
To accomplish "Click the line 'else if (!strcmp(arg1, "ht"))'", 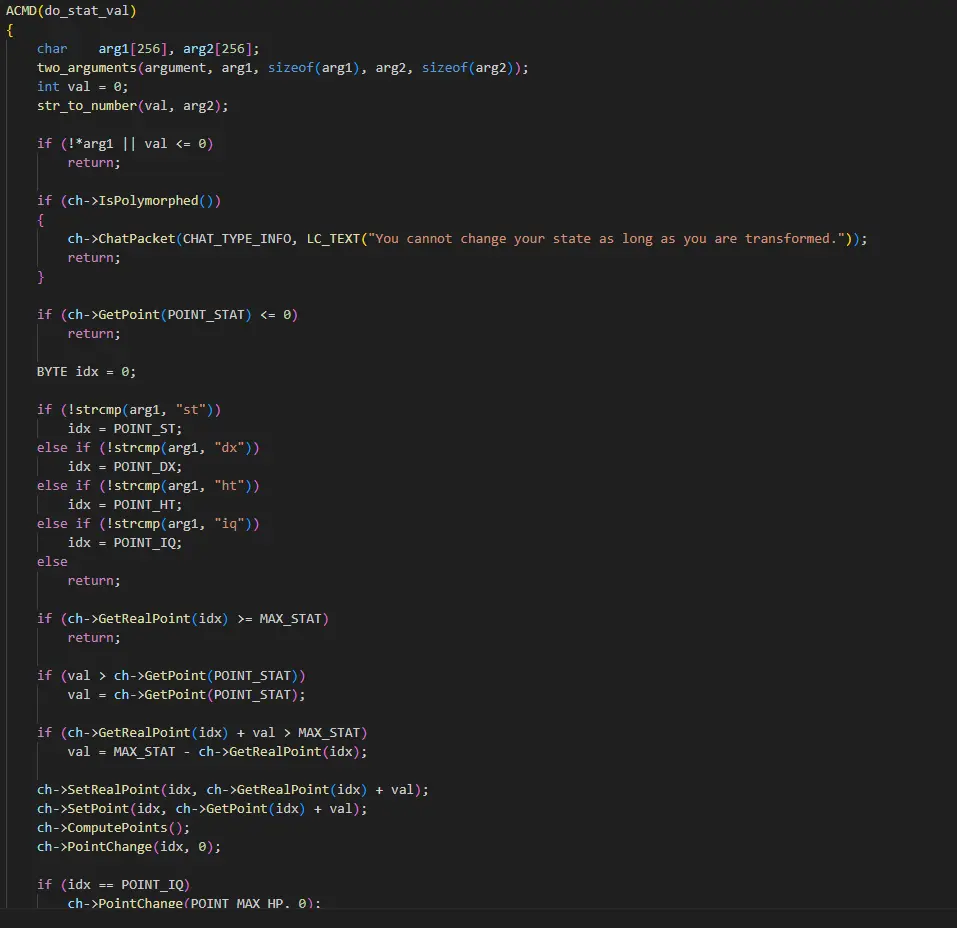I will 148,485.
